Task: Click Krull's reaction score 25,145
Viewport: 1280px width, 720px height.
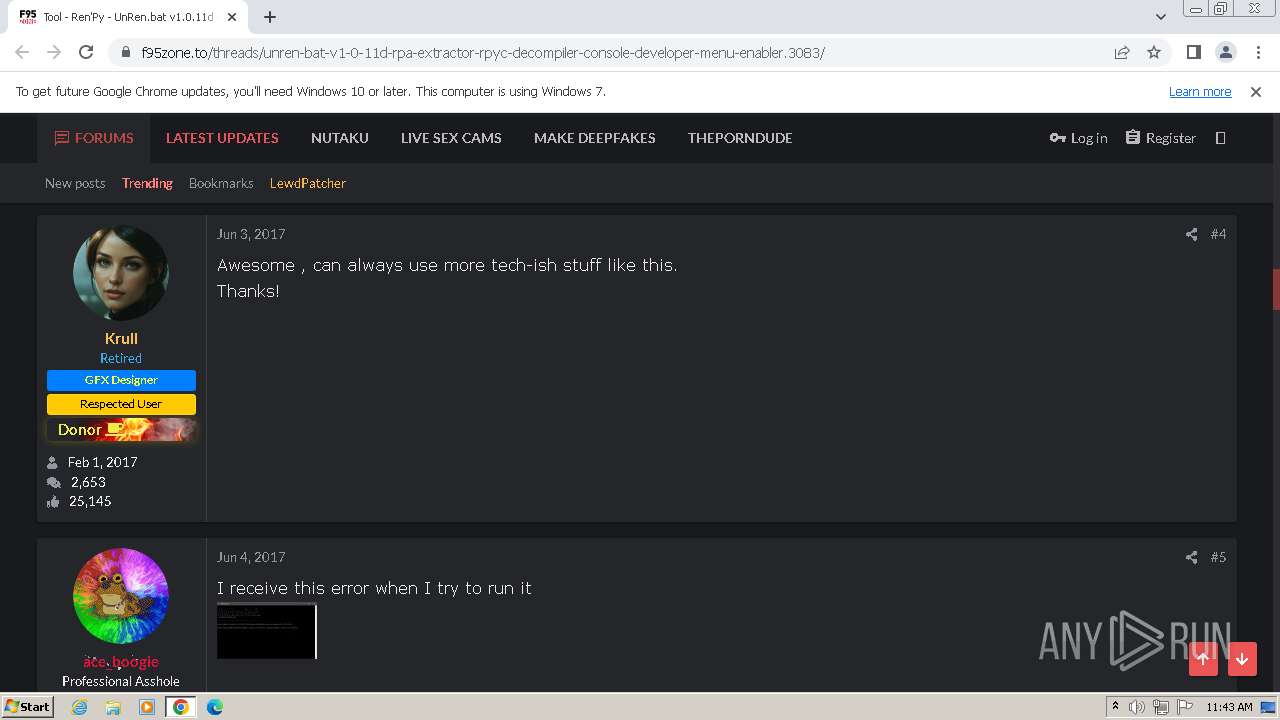Action: coord(90,501)
